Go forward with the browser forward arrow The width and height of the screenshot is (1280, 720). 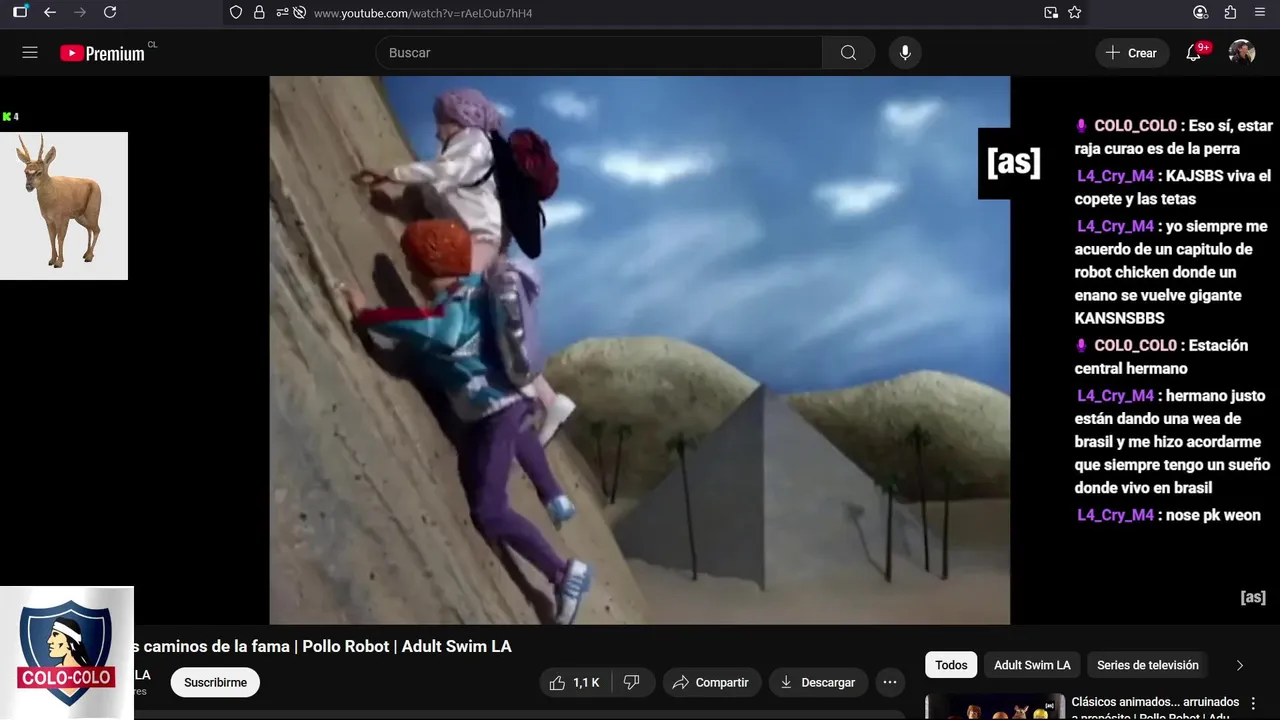pos(80,12)
